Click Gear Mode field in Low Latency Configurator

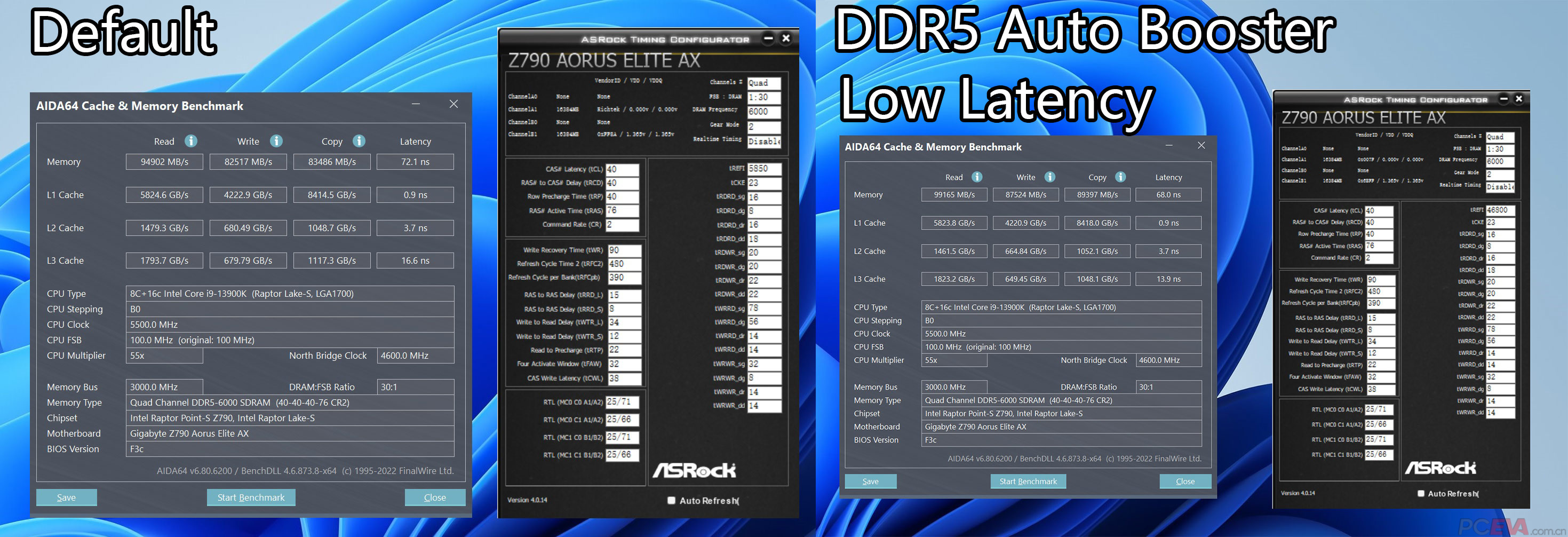click(x=1500, y=175)
